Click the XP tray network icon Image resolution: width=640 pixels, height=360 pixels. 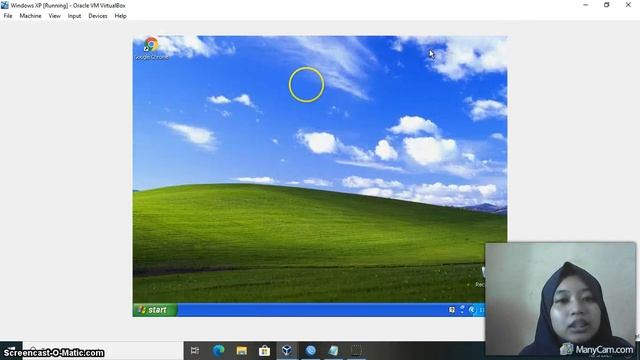[x=462, y=310]
